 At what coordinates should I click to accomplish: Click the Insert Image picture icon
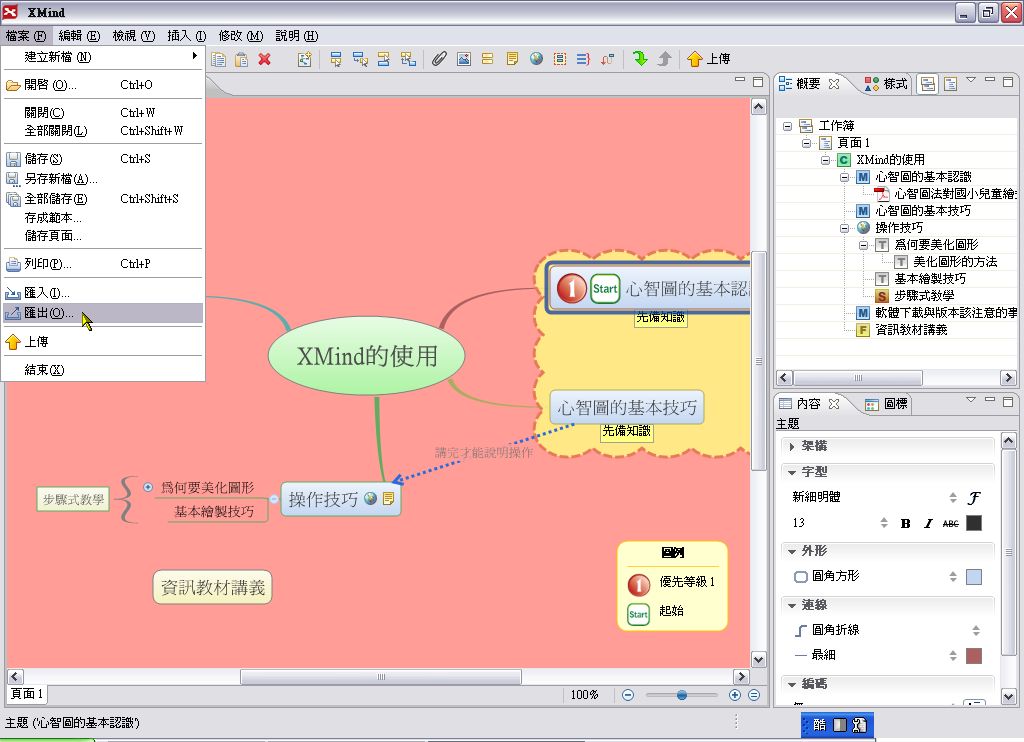coord(464,59)
